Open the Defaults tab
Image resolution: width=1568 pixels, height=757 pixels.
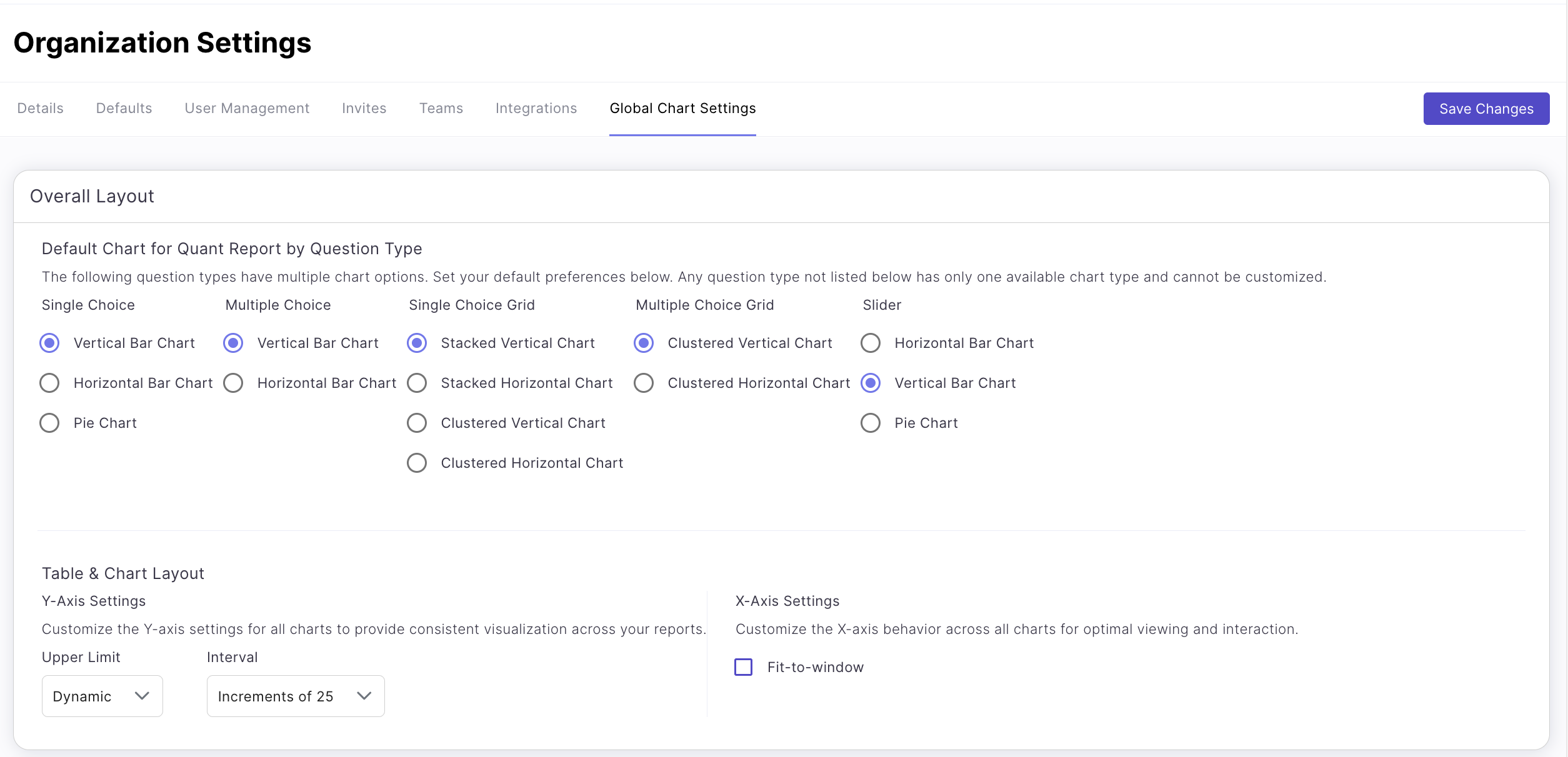(x=124, y=109)
